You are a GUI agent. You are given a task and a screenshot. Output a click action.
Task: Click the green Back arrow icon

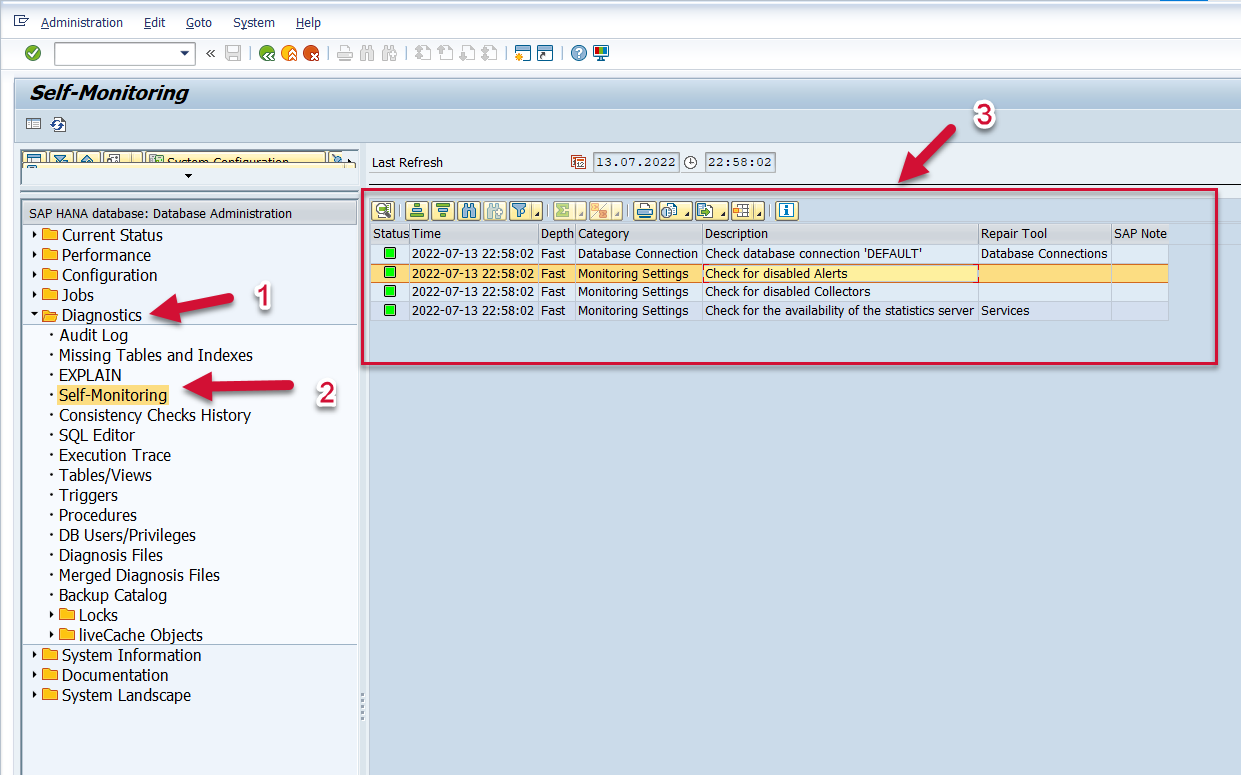pos(267,53)
